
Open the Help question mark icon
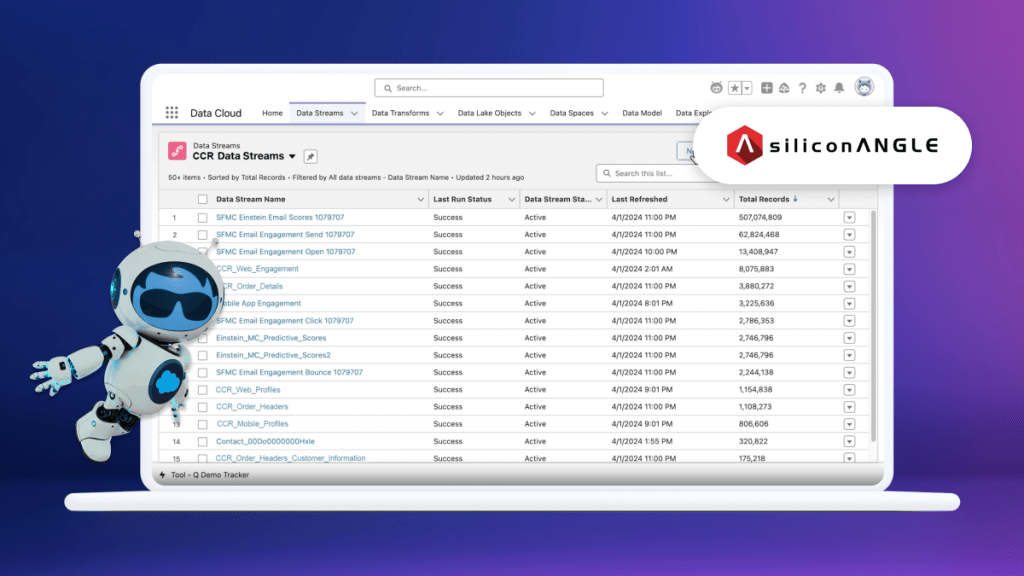pyautogui.click(x=803, y=88)
